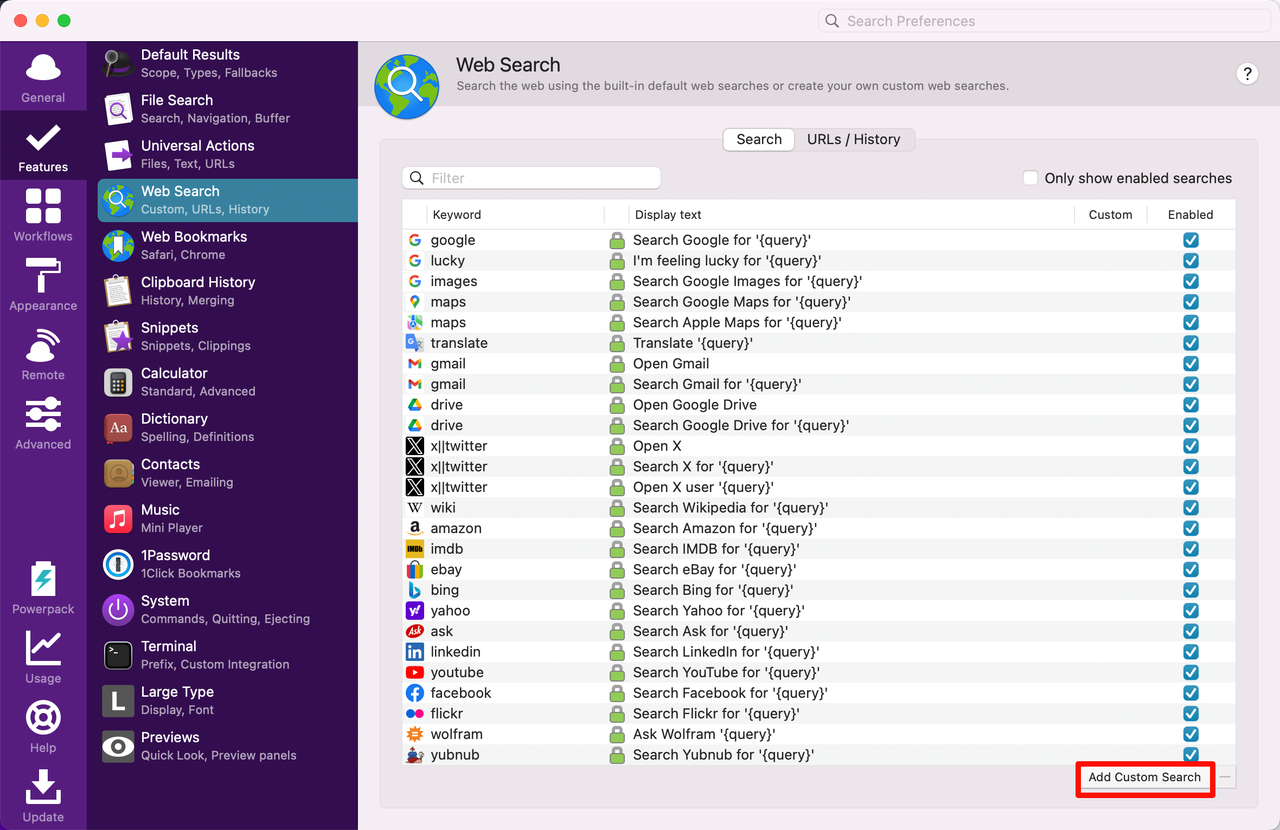Screen dimensions: 1280x830
Task: Click the Update download icon
Action: (x=43, y=795)
